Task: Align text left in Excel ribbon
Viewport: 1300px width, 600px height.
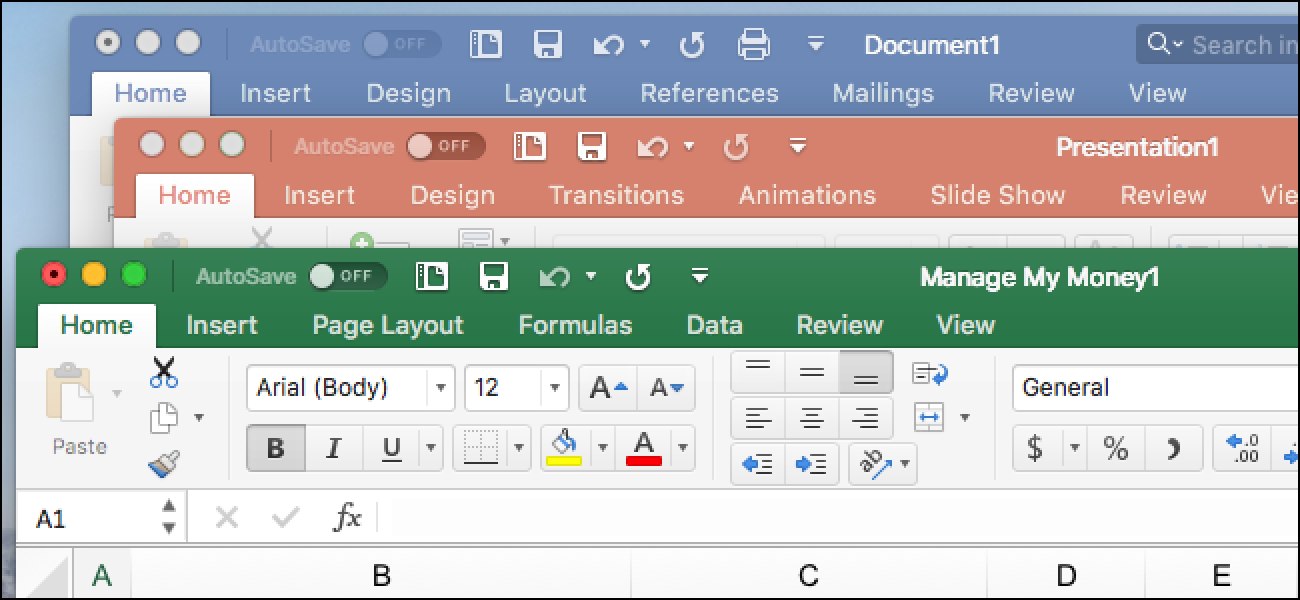Action: [758, 417]
